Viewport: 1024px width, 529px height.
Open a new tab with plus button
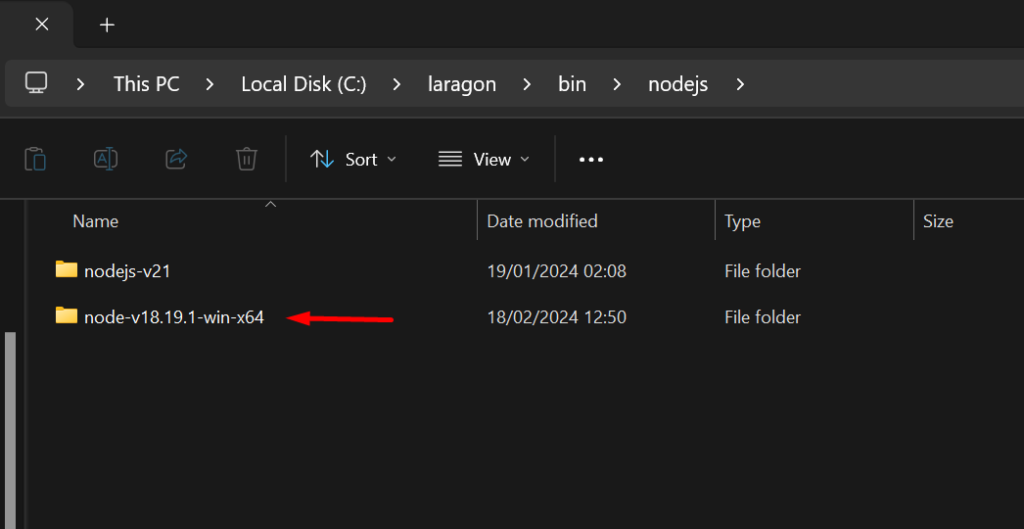coord(106,25)
